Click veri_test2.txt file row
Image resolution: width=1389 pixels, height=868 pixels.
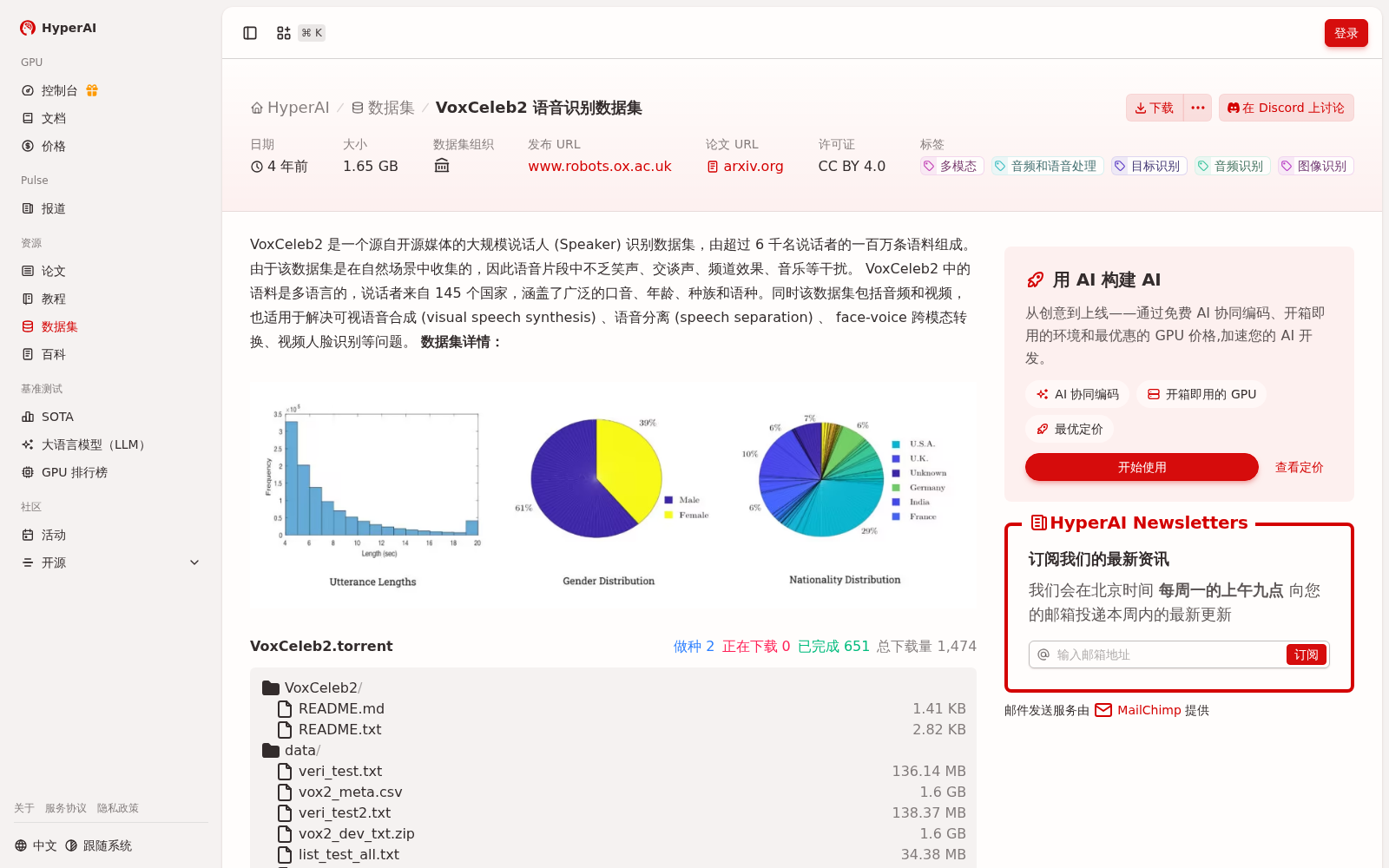click(613, 812)
